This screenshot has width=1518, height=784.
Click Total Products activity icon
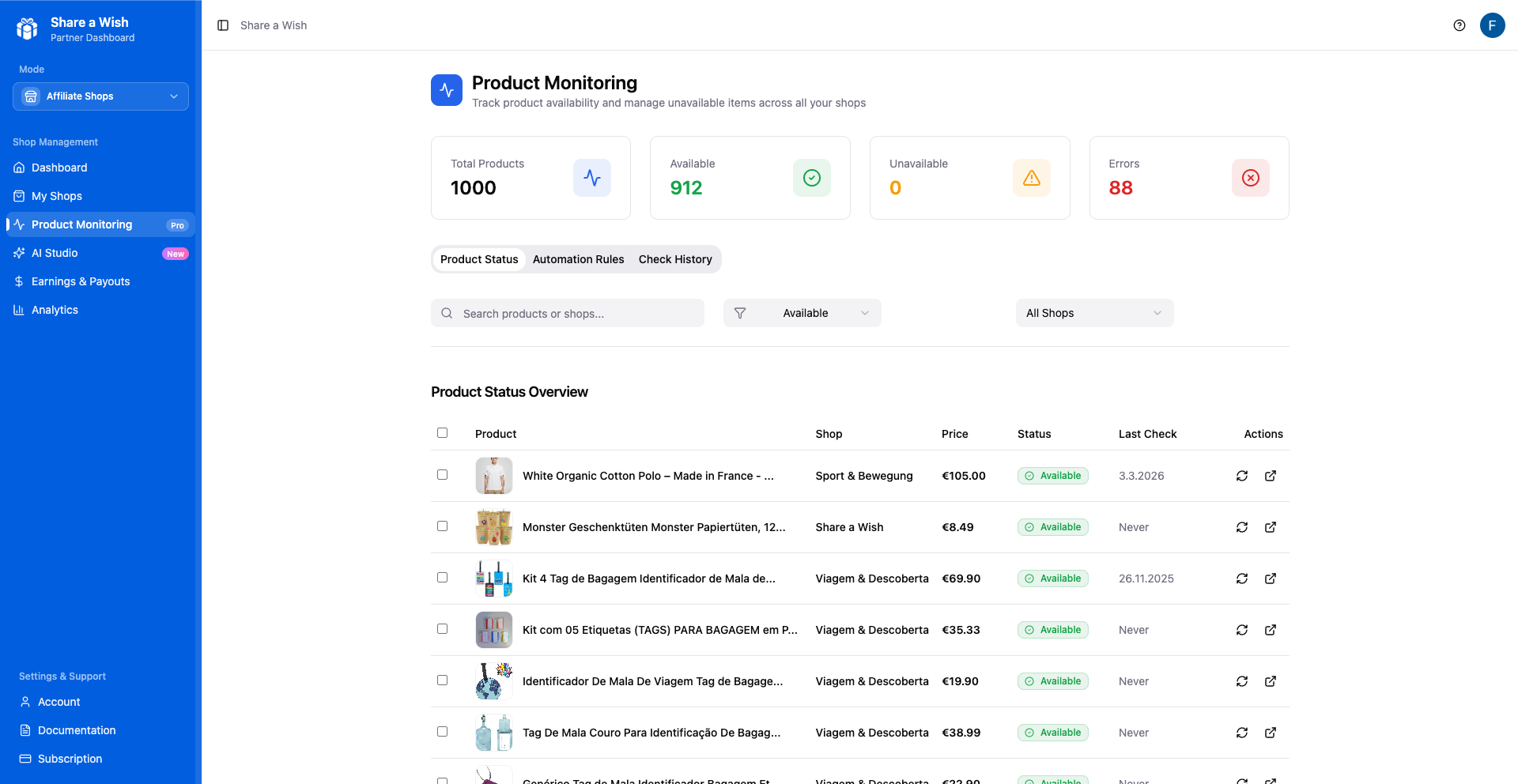(x=592, y=178)
